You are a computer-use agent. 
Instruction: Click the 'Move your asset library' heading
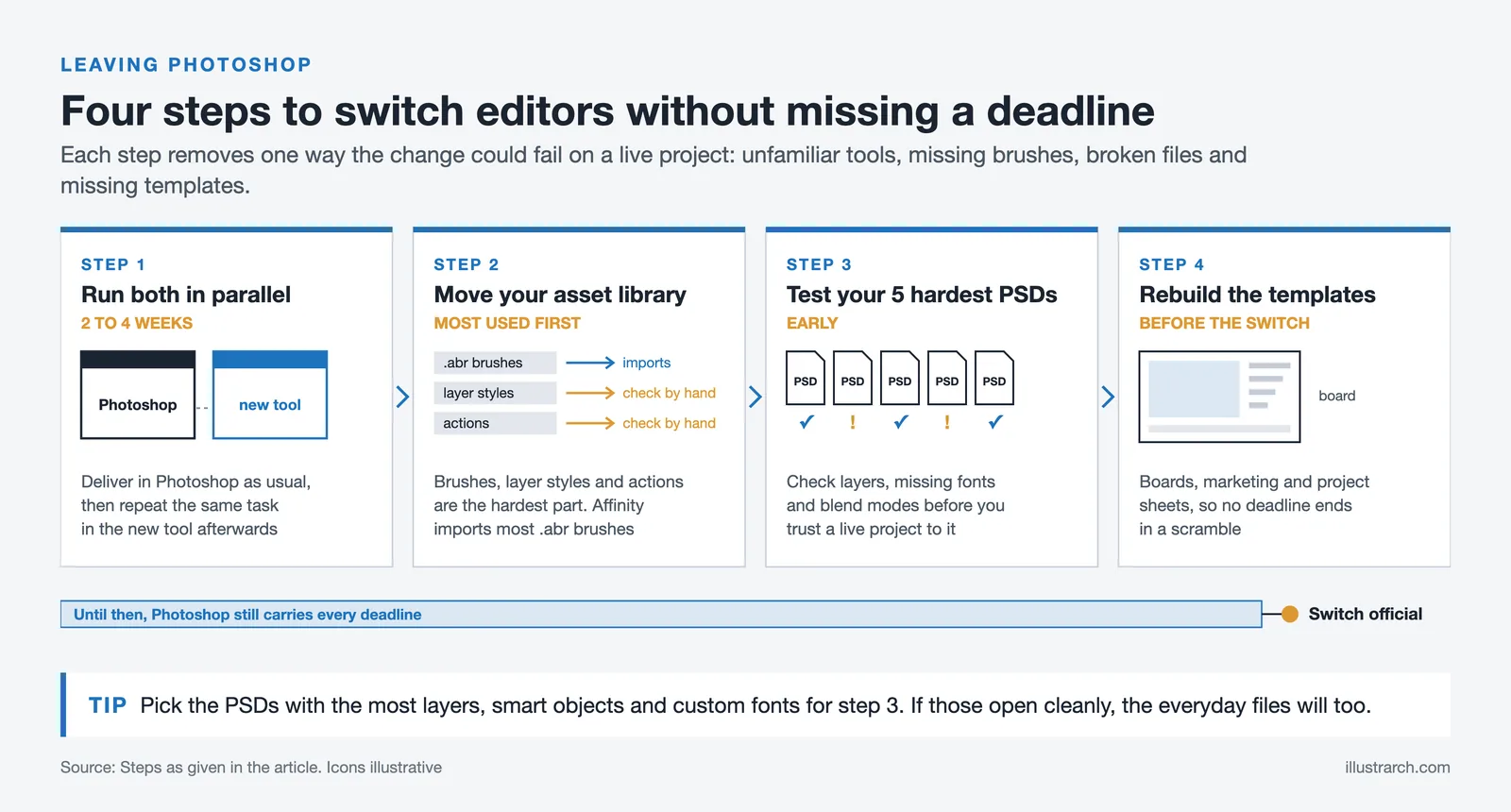(x=560, y=295)
